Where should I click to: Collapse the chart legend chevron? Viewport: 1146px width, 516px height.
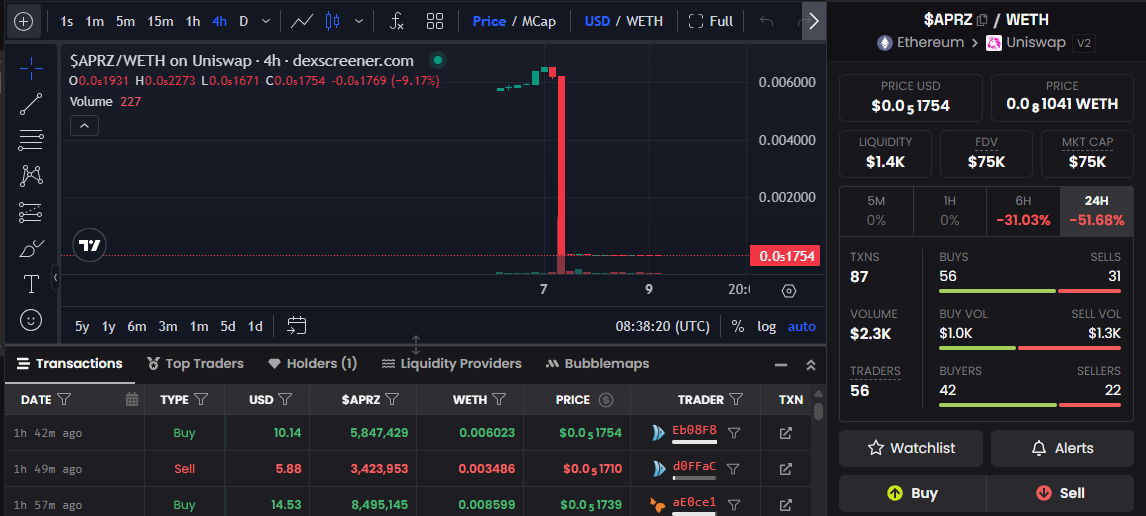click(x=84, y=126)
